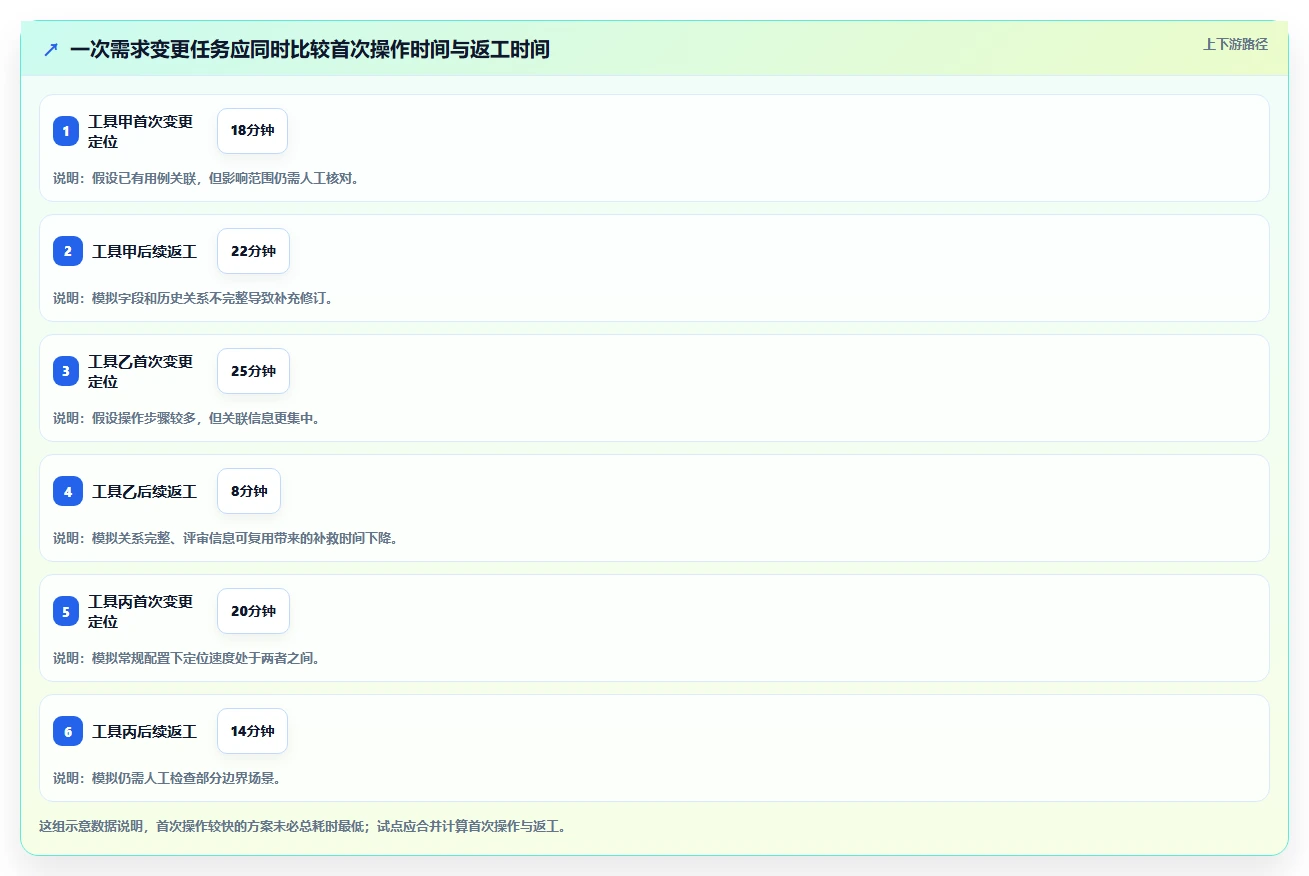Click the 8分钟 time chip
1309x876 pixels.
249,491
